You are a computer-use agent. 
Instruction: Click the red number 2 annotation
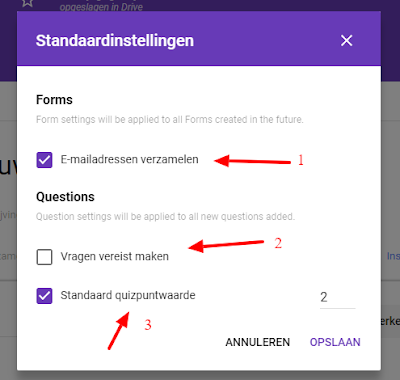pyautogui.click(x=278, y=243)
